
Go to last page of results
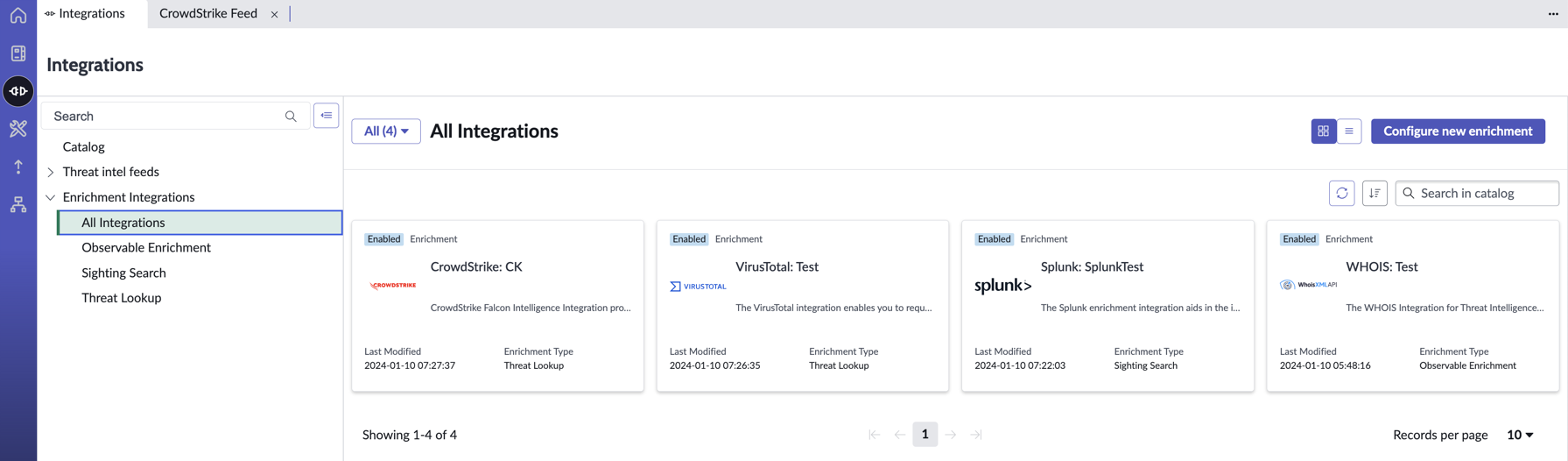[x=976, y=435]
